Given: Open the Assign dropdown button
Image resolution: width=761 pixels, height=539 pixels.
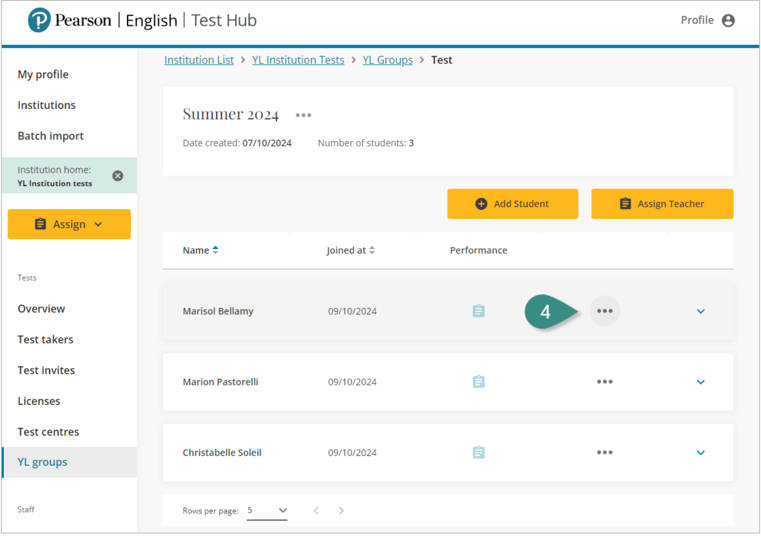Looking at the screenshot, I should (69, 224).
